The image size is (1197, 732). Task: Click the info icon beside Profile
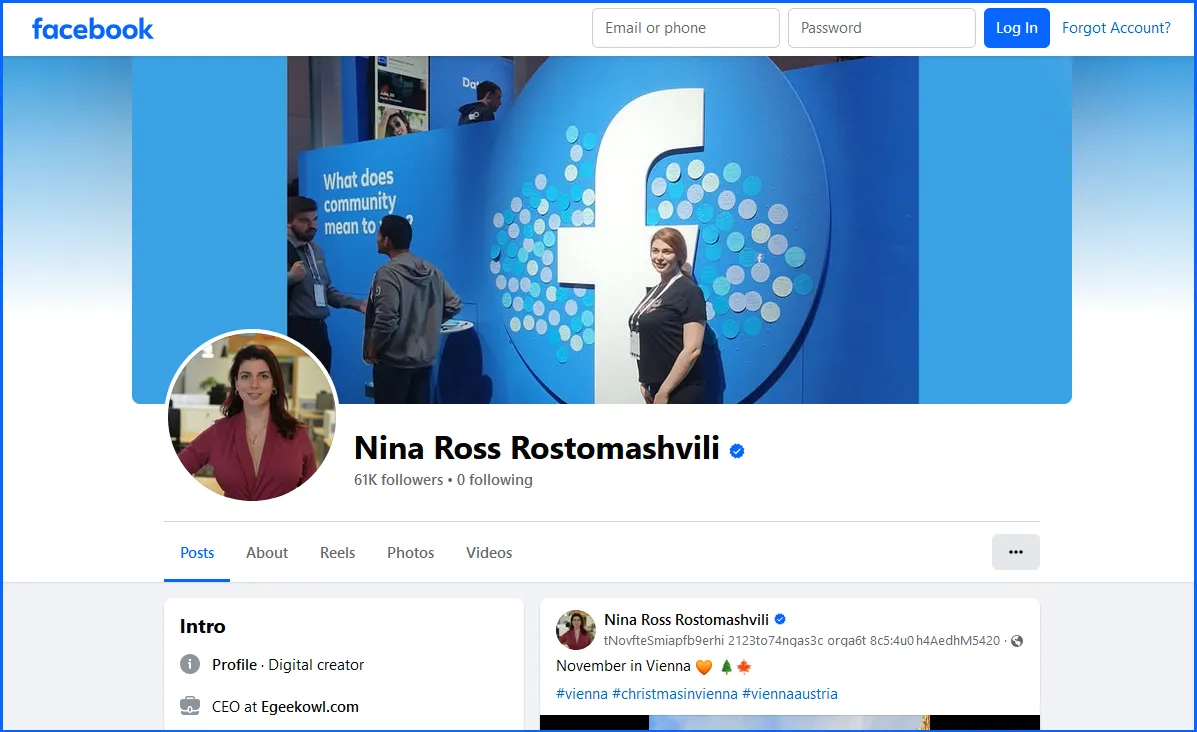click(190, 664)
